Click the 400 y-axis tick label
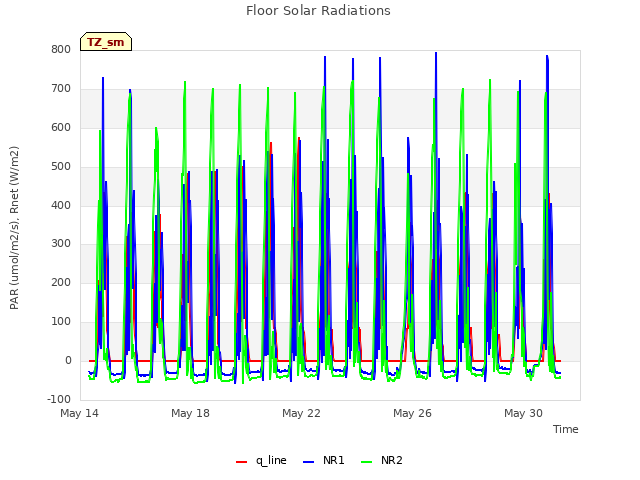This screenshot has width=640, height=480. point(61,205)
